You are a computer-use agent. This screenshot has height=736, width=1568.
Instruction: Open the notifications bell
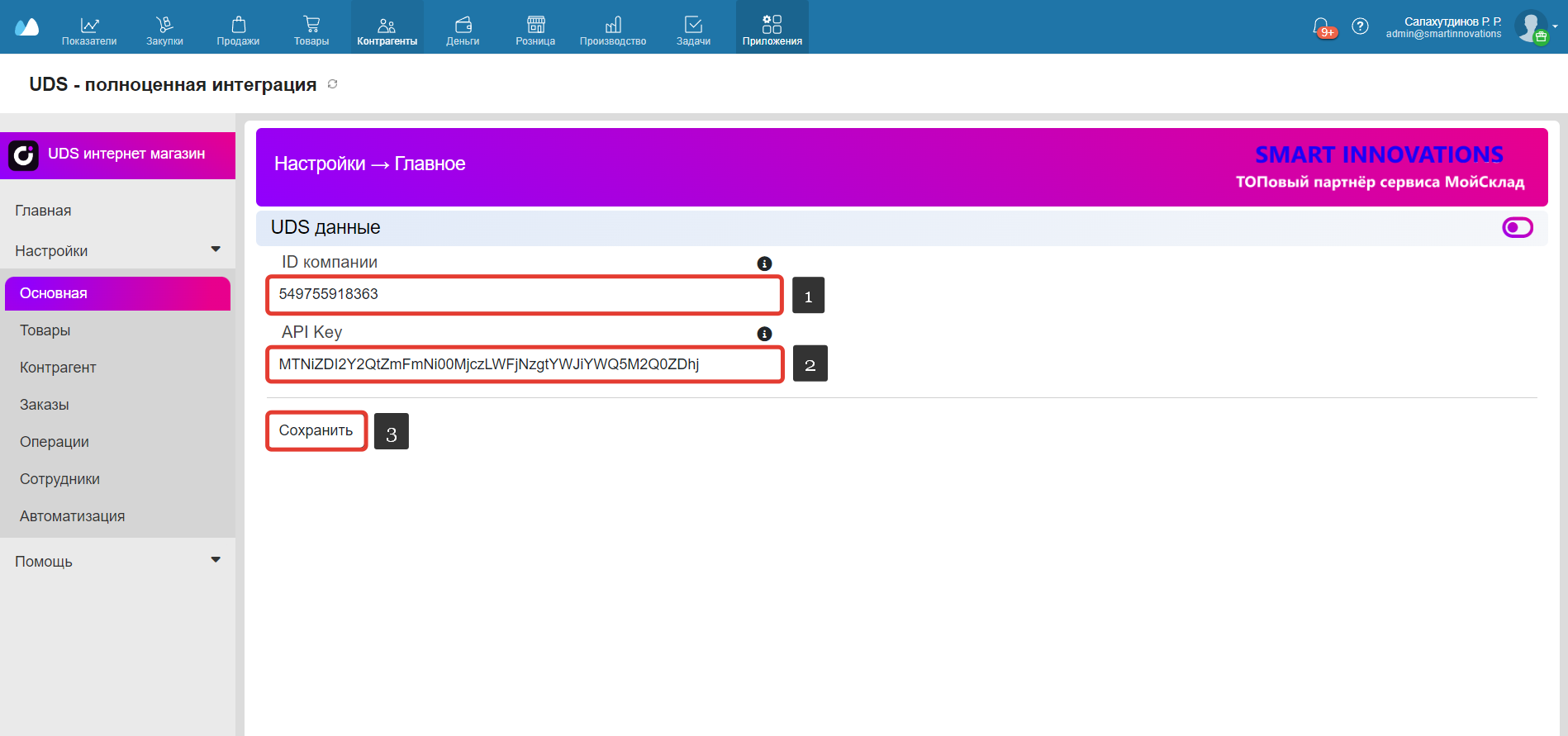tap(1322, 26)
